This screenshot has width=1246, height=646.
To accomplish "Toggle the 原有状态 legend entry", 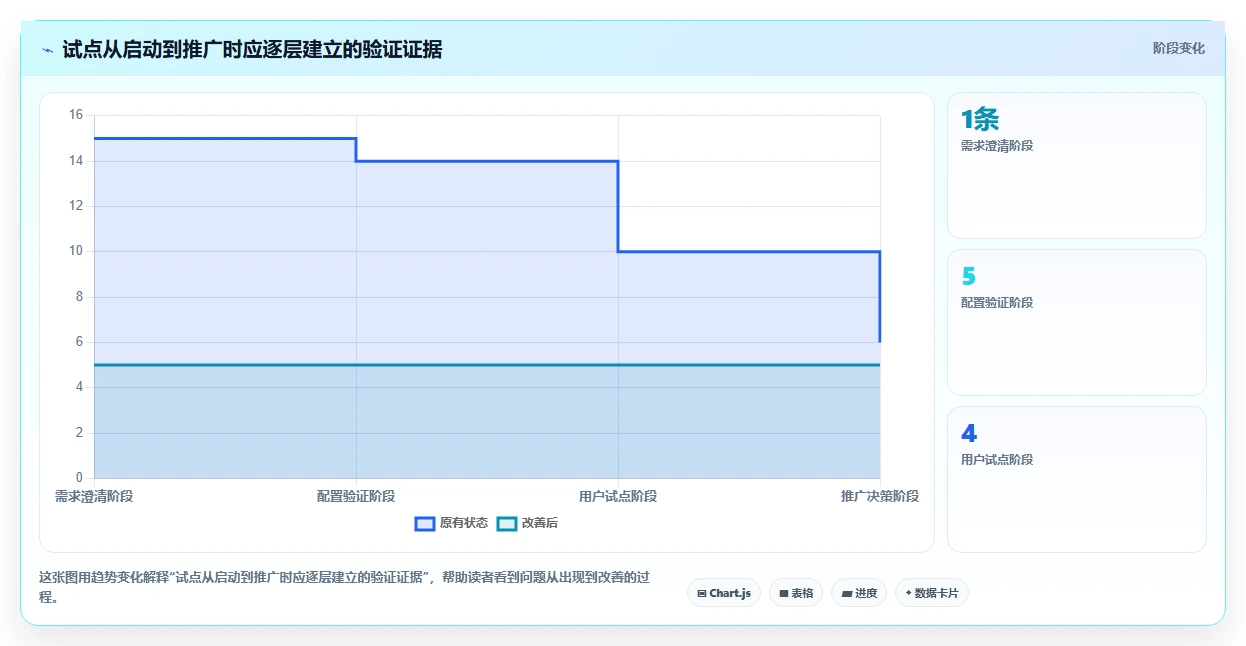I will pos(452,523).
